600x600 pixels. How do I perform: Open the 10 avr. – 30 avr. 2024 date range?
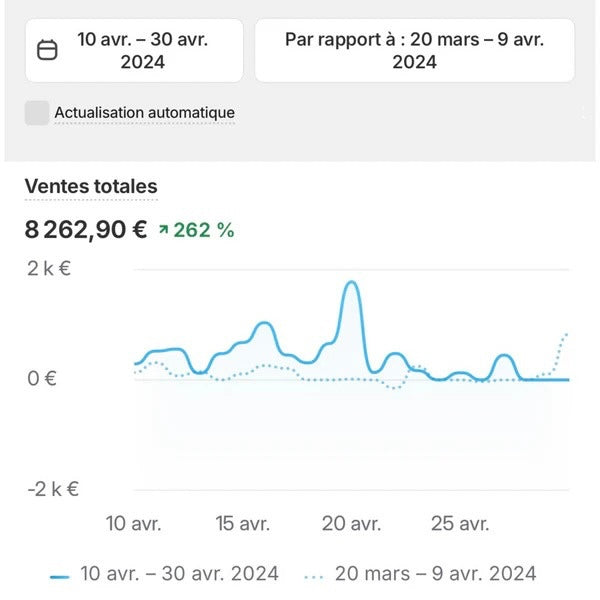pos(134,50)
